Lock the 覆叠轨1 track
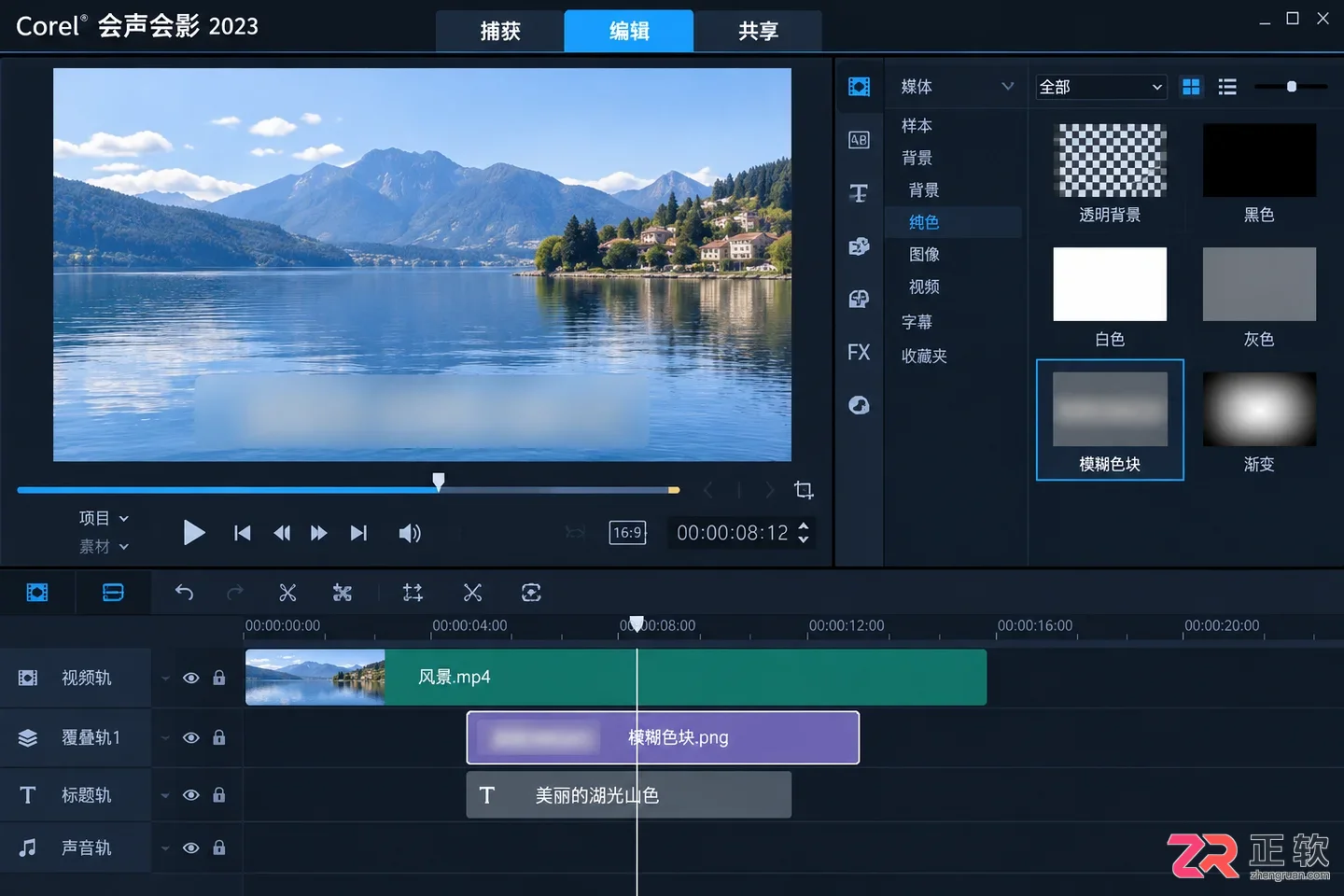 pyautogui.click(x=219, y=737)
